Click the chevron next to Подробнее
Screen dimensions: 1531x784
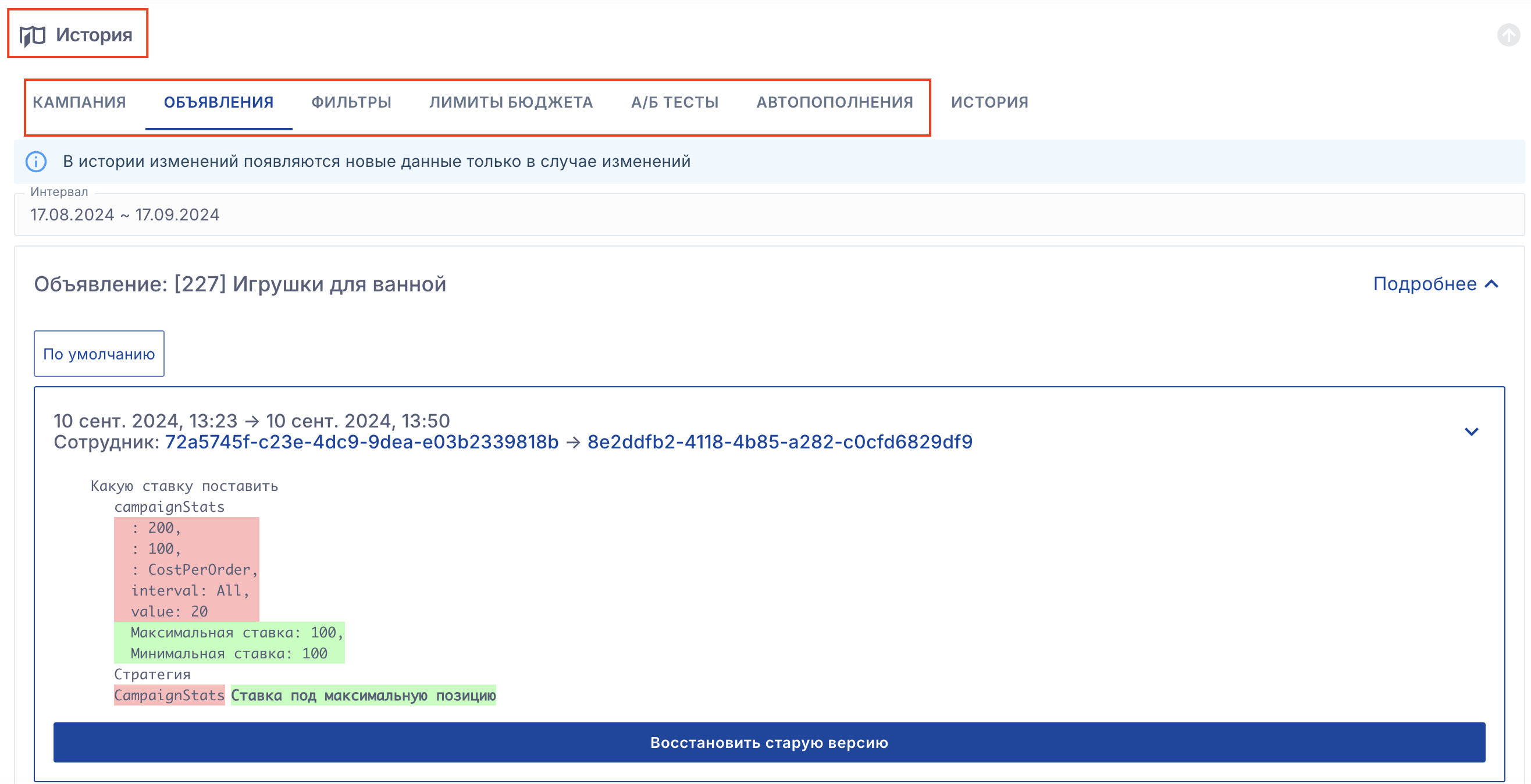coord(1491,284)
